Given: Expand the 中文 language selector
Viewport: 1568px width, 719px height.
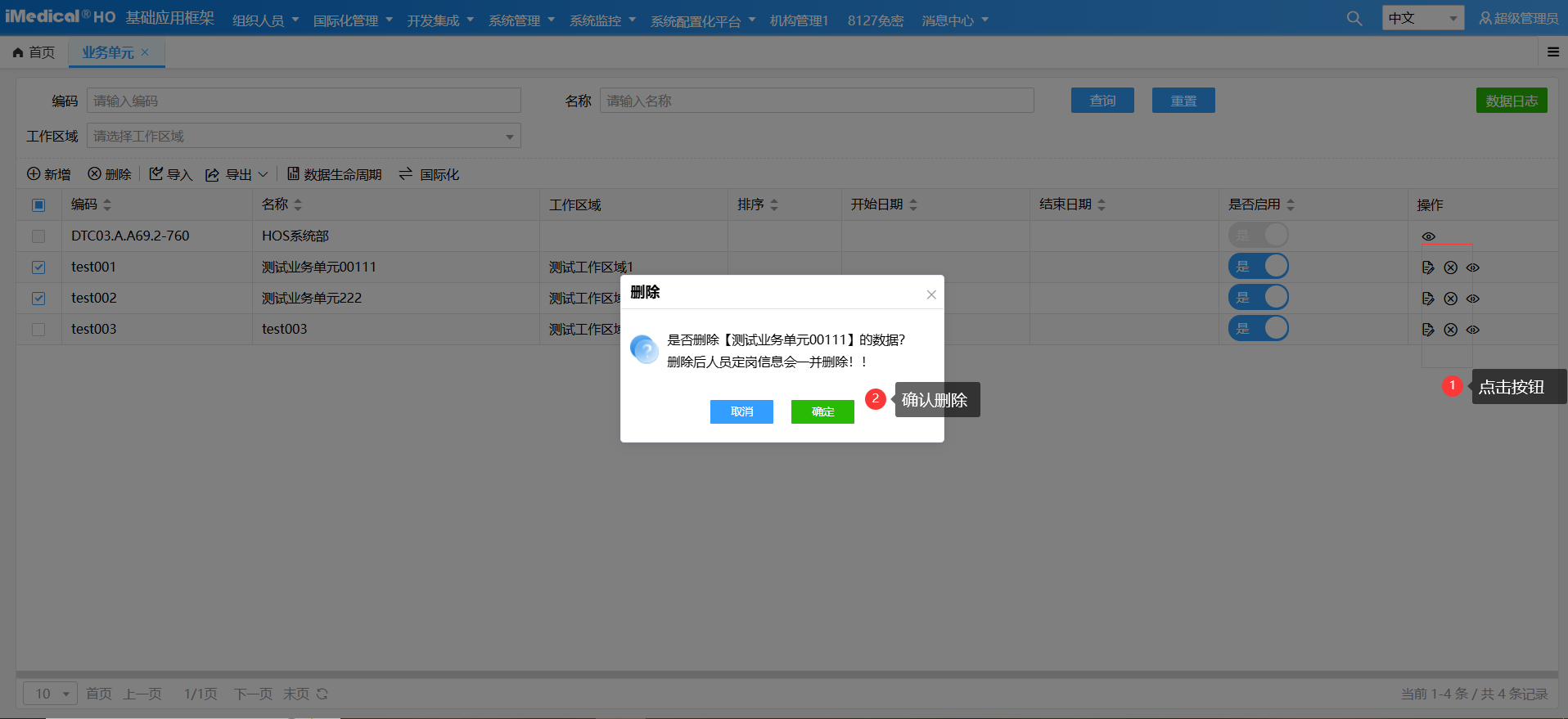Looking at the screenshot, I should point(1422,18).
